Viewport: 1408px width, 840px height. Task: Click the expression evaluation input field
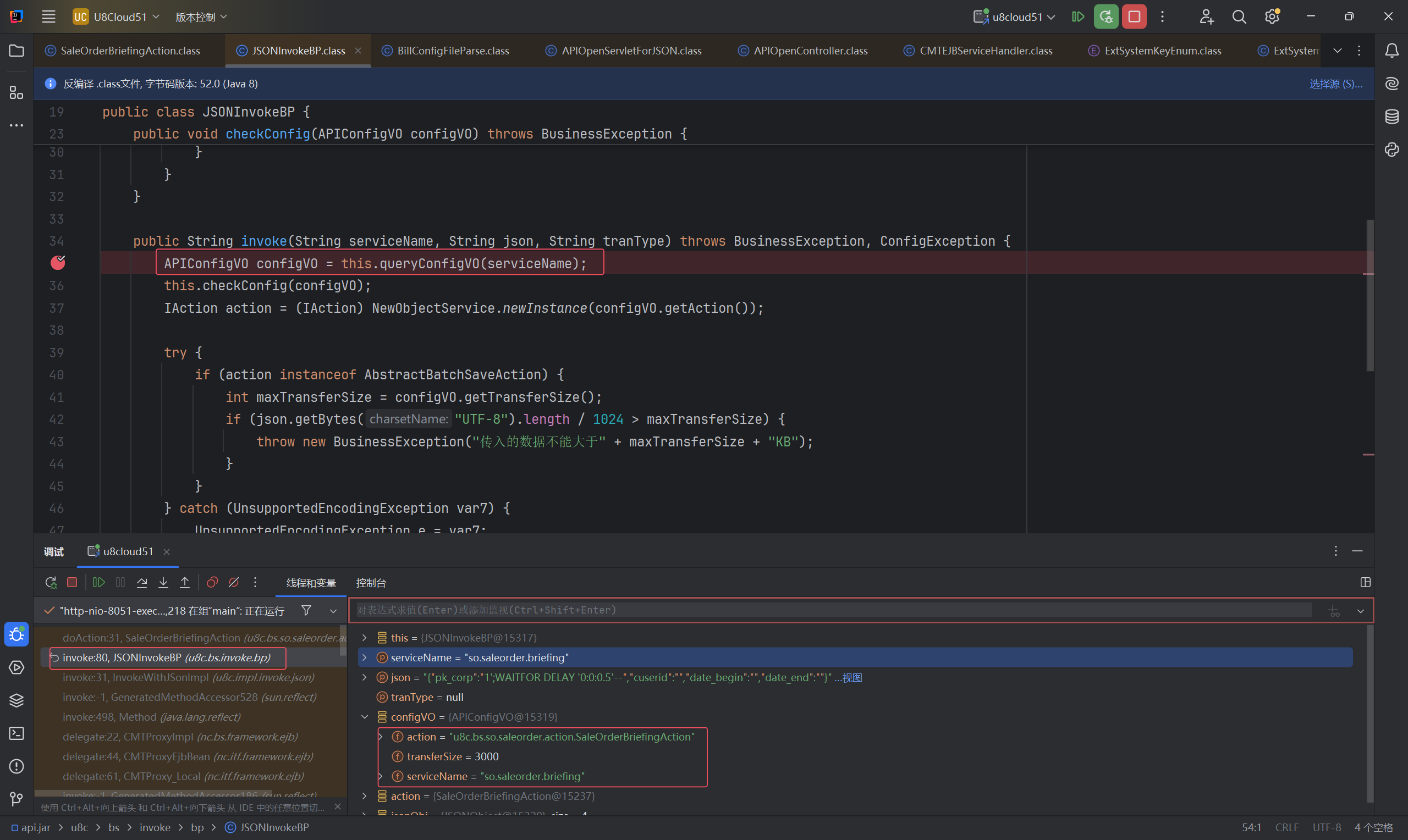[833, 610]
